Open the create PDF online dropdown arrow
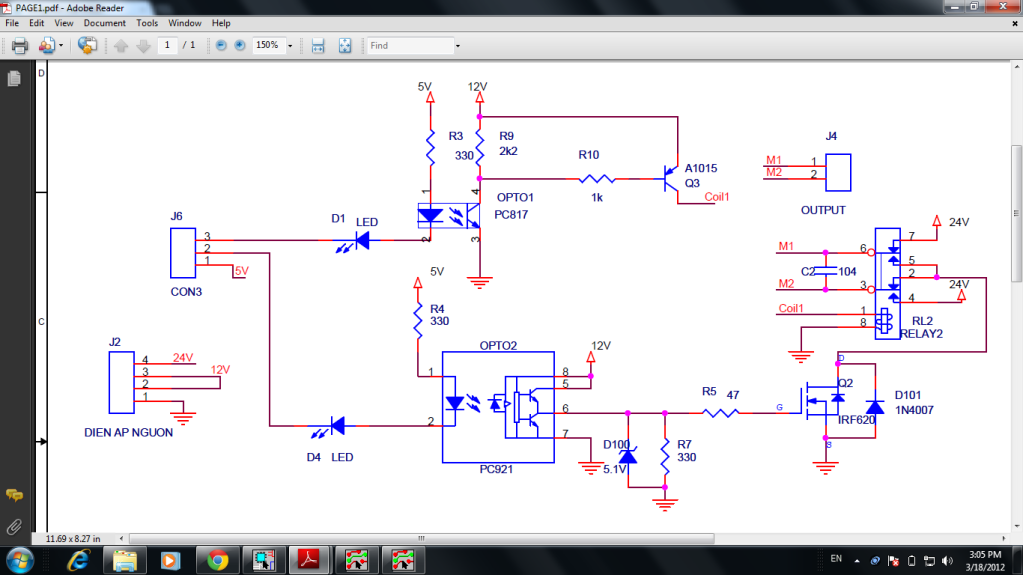1023x575 pixels. click(x=61, y=46)
